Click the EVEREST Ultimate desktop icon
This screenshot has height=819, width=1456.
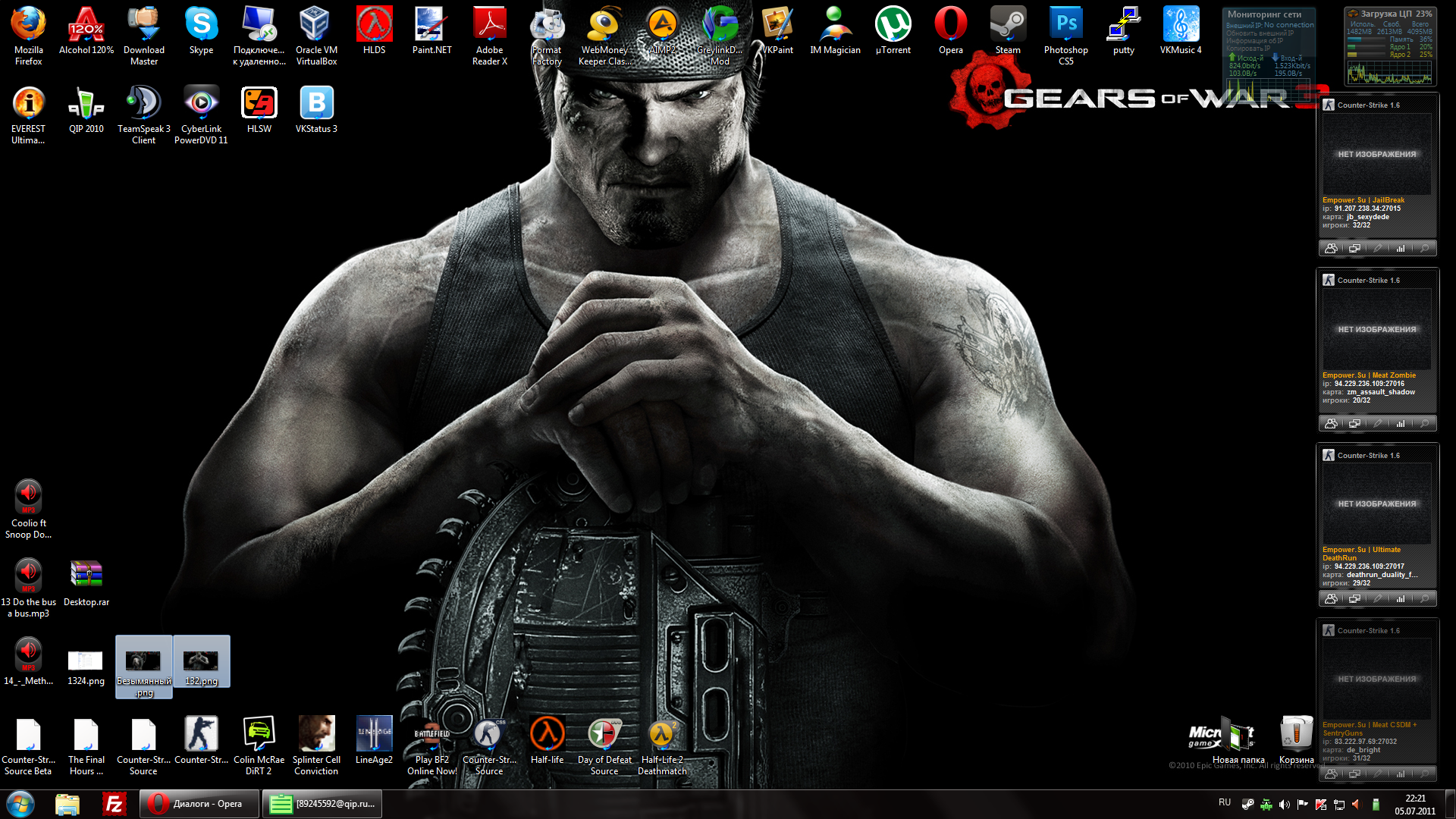pyautogui.click(x=29, y=115)
